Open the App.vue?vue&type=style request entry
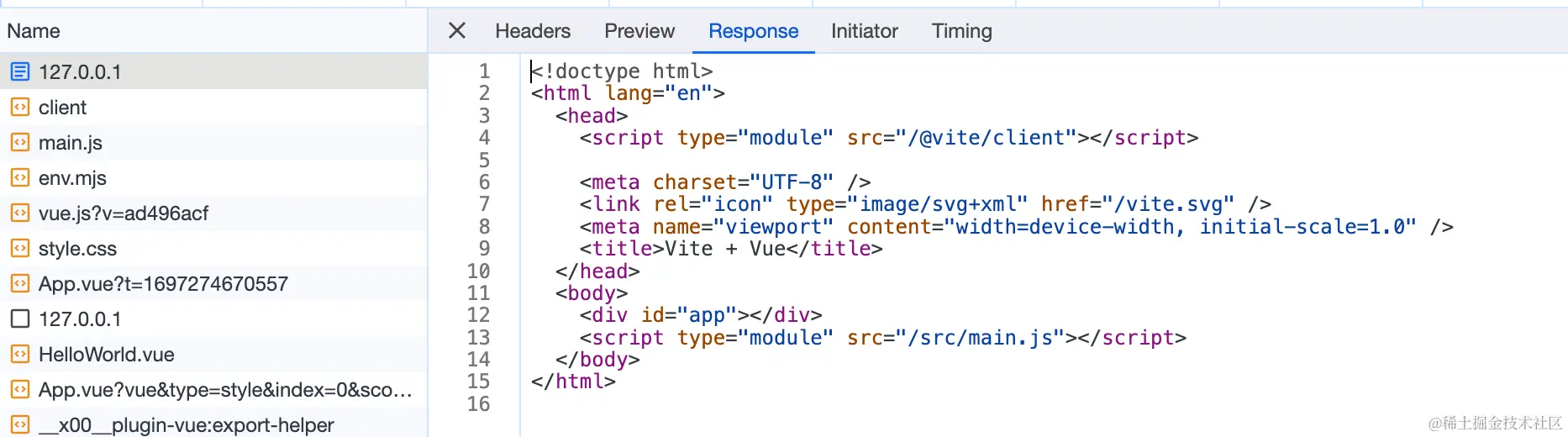The width and height of the screenshot is (1568, 437). point(225,390)
